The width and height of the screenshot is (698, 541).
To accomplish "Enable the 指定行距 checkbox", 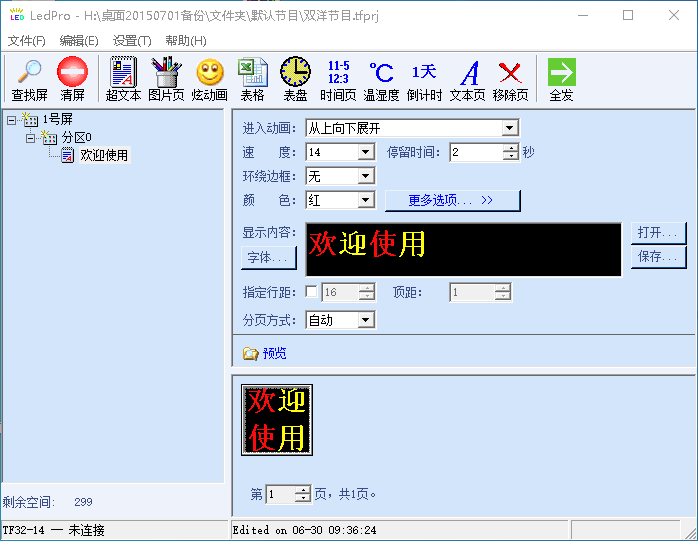I will (311, 292).
